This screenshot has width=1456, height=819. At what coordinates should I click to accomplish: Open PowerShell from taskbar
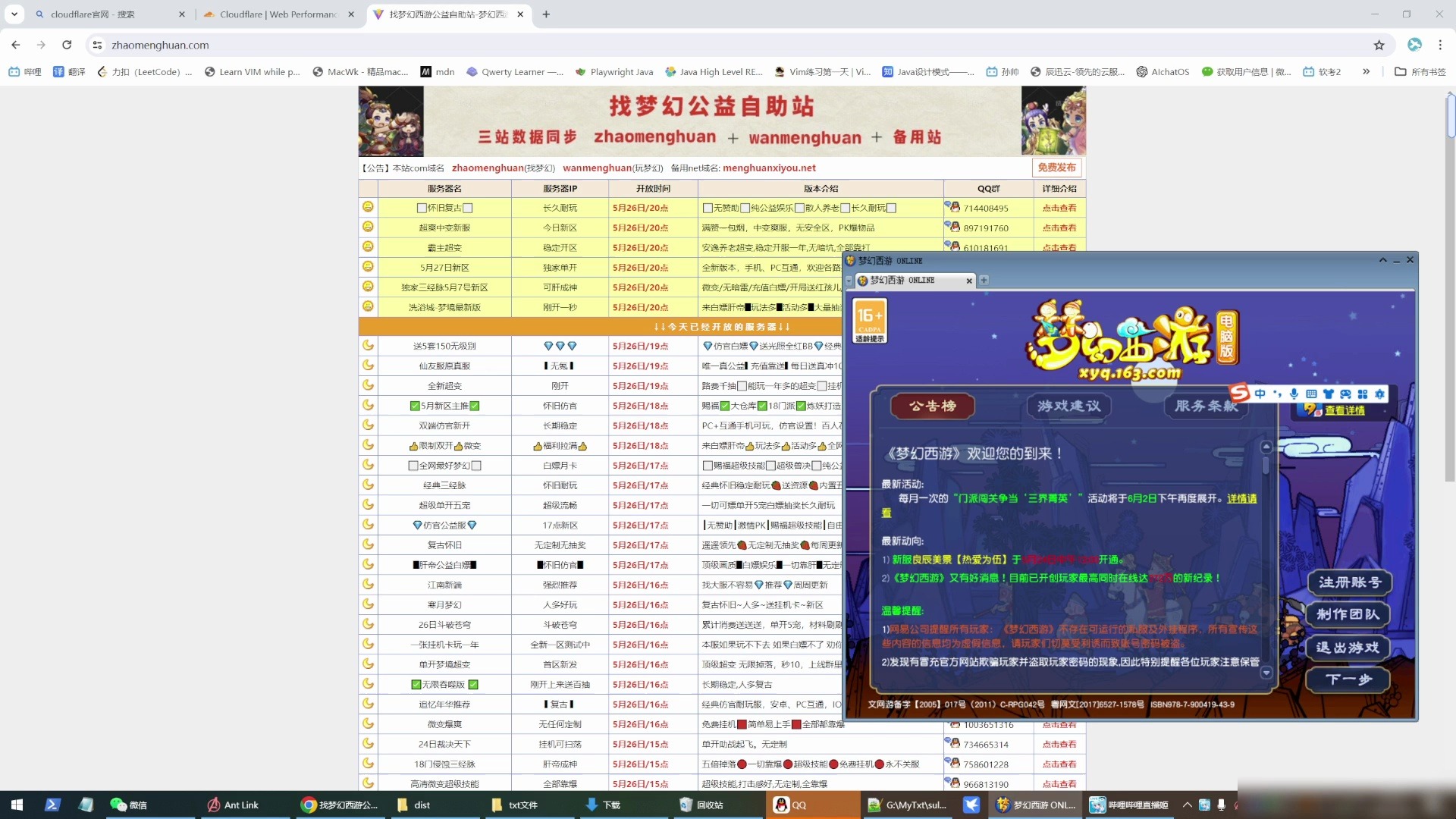[x=52, y=805]
